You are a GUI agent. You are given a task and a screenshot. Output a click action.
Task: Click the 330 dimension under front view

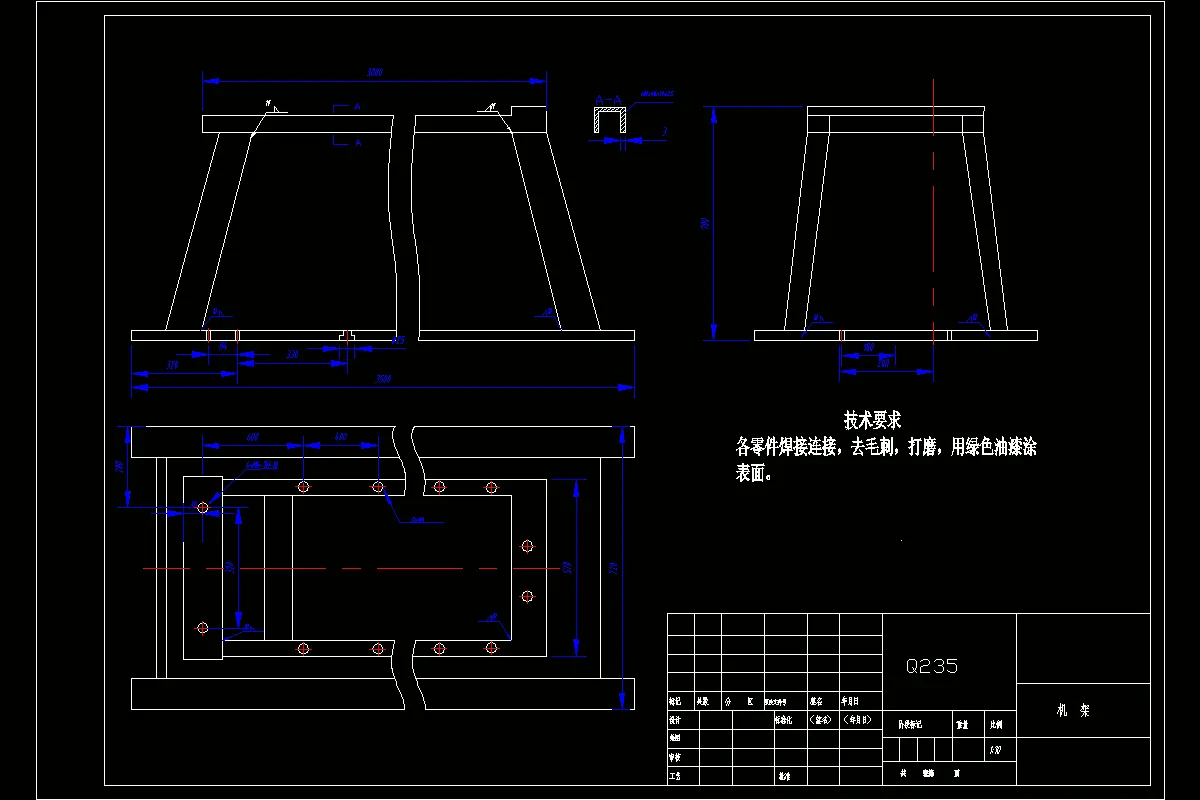click(x=293, y=355)
